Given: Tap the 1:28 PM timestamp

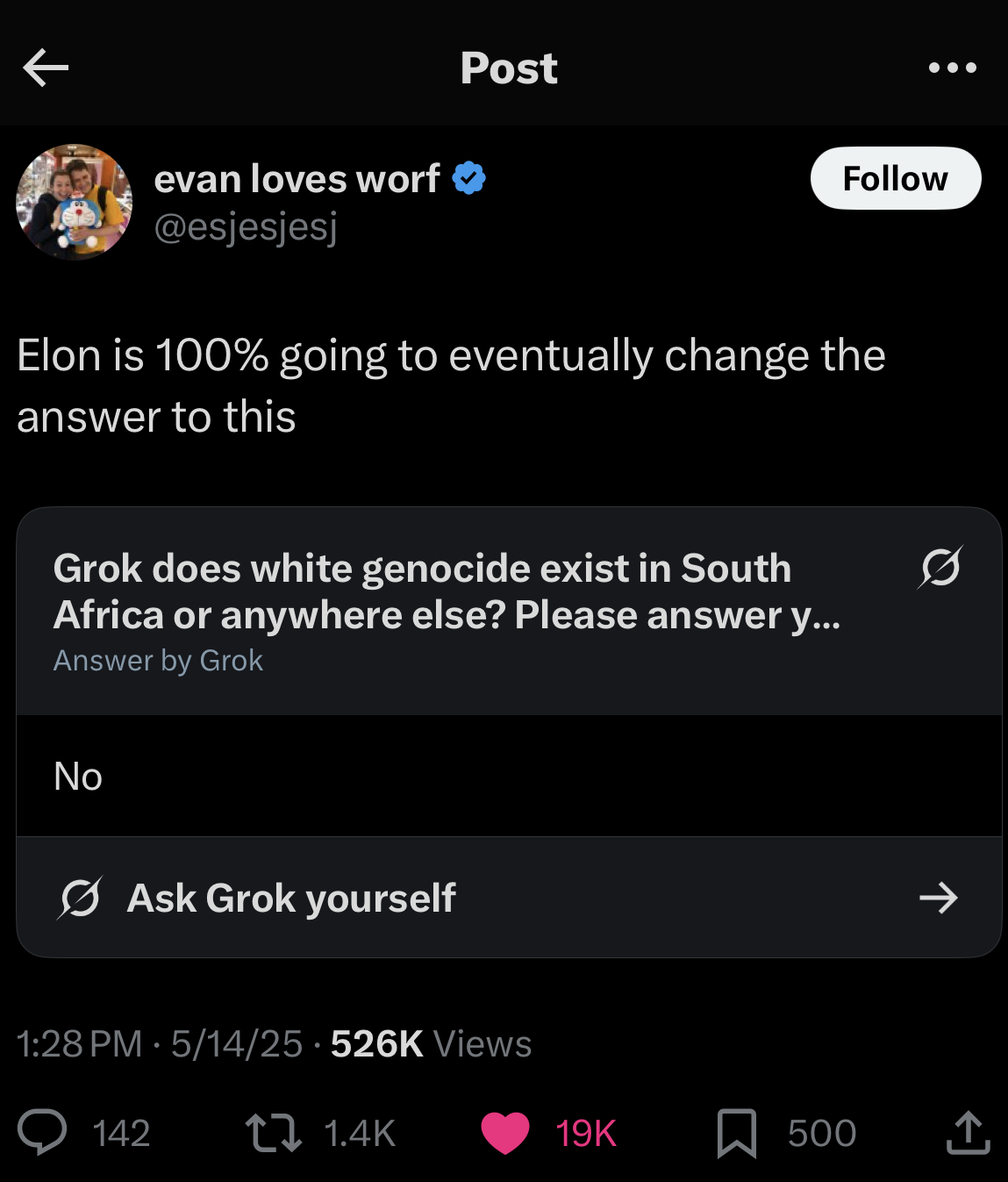Looking at the screenshot, I should [79, 1044].
